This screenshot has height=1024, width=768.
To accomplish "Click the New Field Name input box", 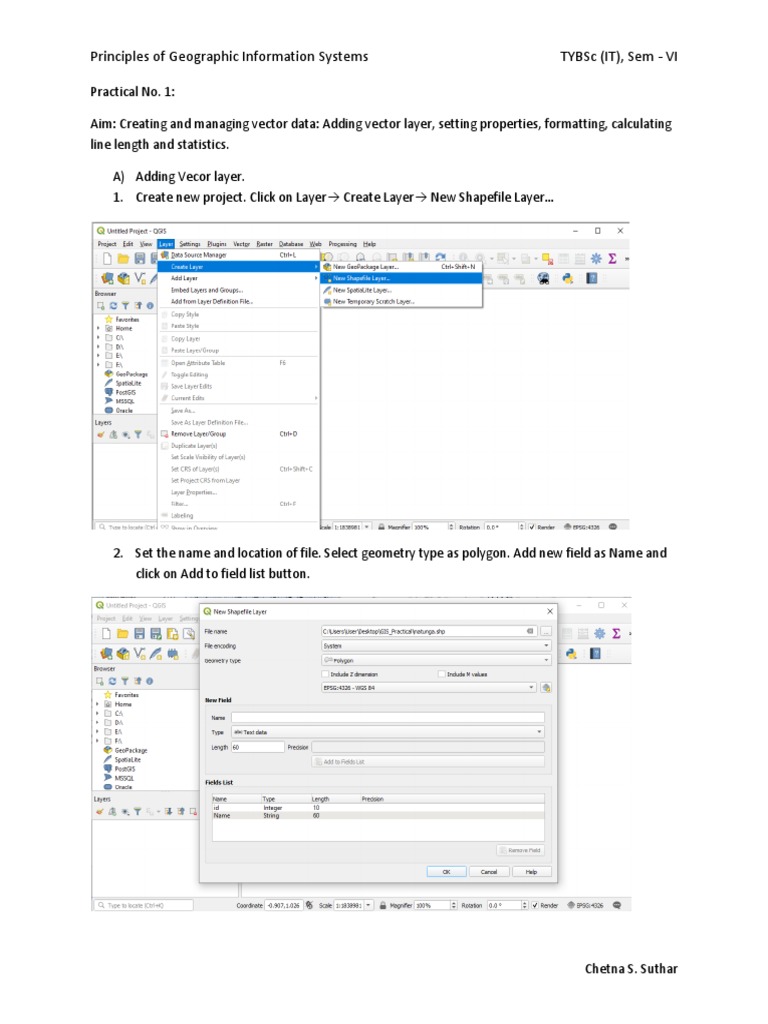I will pyautogui.click(x=387, y=717).
